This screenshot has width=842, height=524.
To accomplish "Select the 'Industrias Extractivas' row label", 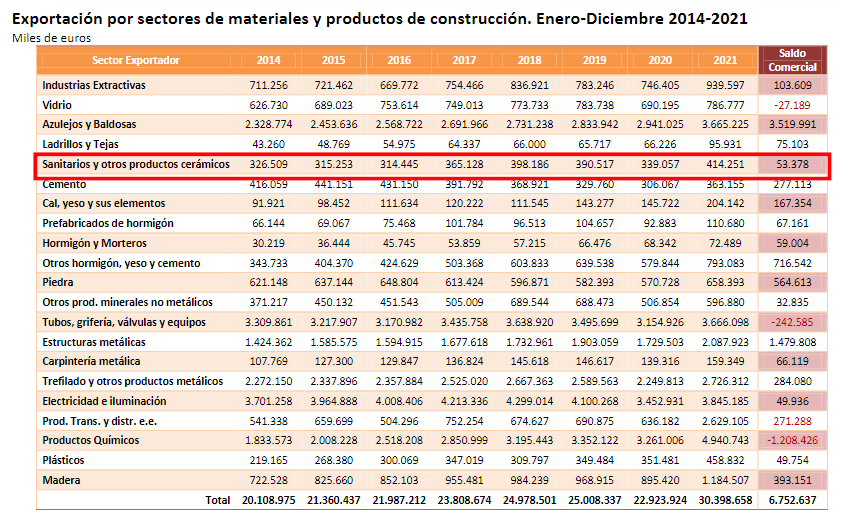I will pyautogui.click(x=94, y=85).
